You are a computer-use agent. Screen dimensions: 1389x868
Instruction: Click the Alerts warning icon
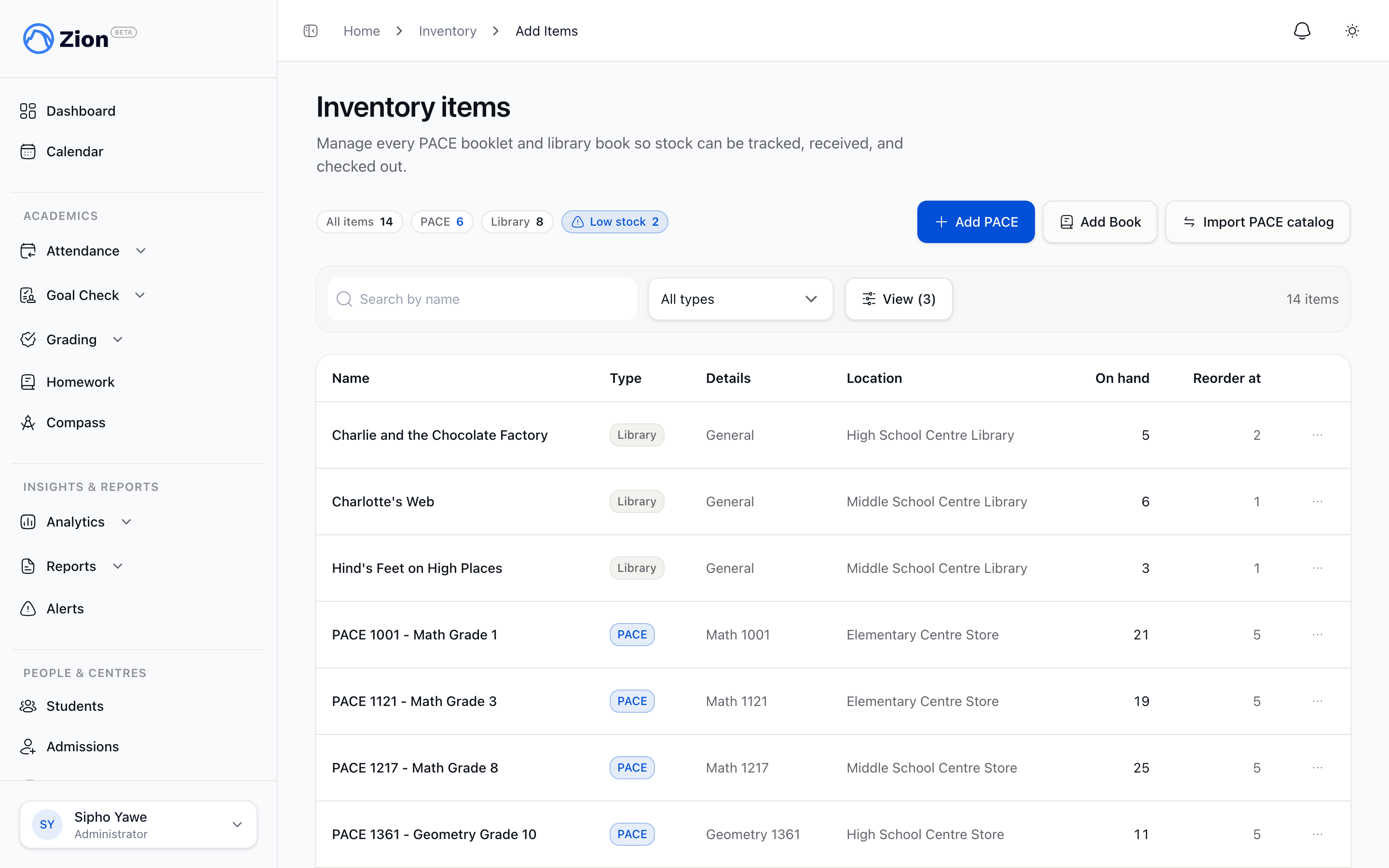28,609
